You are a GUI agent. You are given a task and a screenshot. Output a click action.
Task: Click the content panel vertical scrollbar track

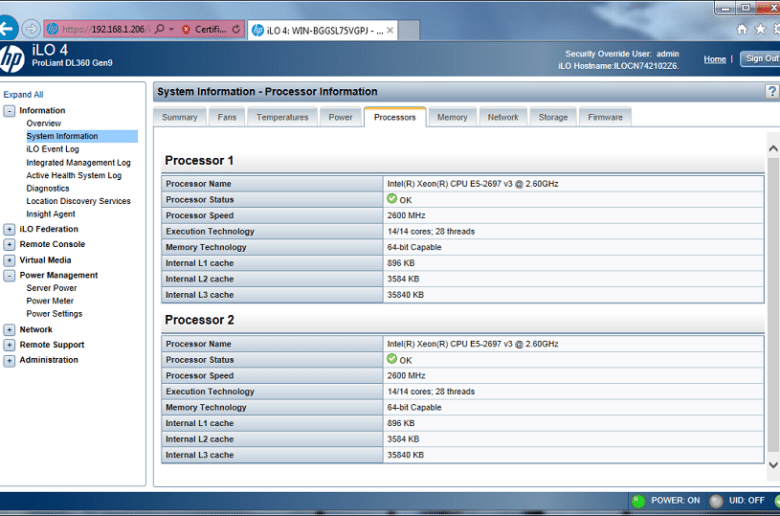pyautogui.click(x=773, y=306)
